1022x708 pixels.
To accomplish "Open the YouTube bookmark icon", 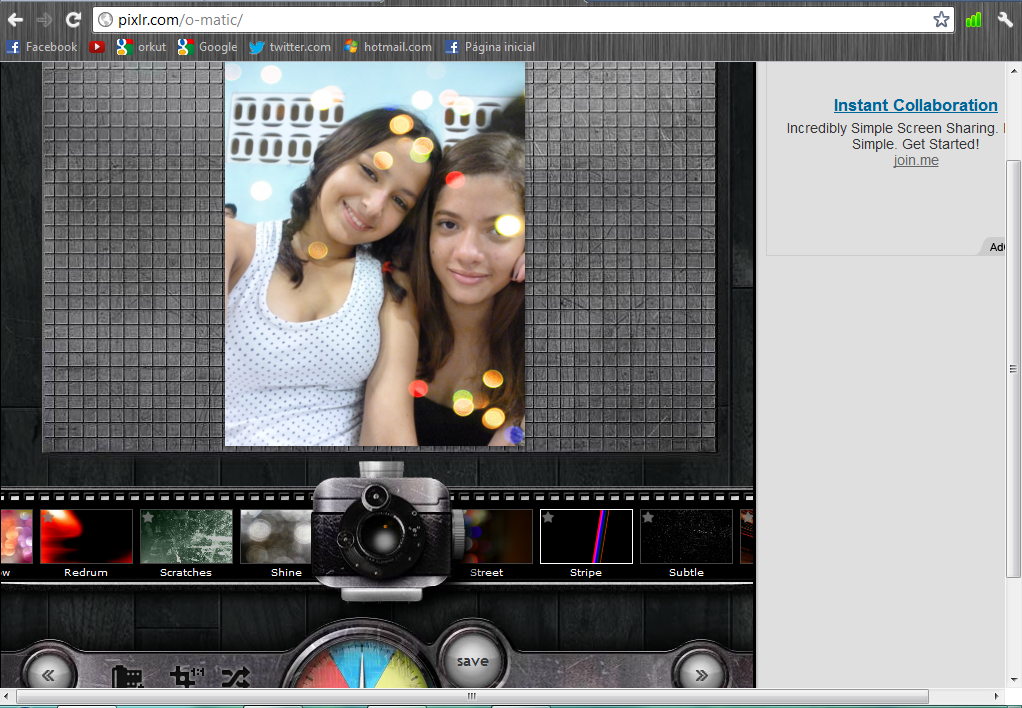I will (97, 47).
